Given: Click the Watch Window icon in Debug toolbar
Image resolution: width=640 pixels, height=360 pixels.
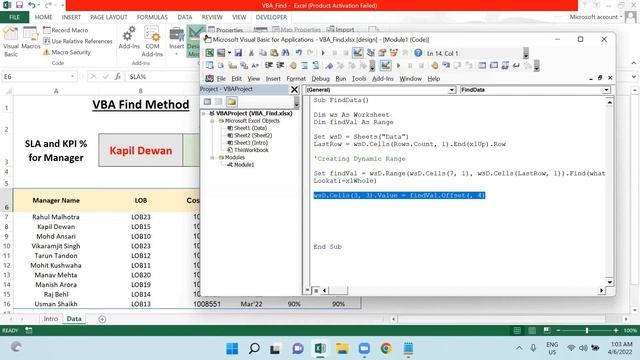Looking at the screenshot, I should (x=505, y=65).
